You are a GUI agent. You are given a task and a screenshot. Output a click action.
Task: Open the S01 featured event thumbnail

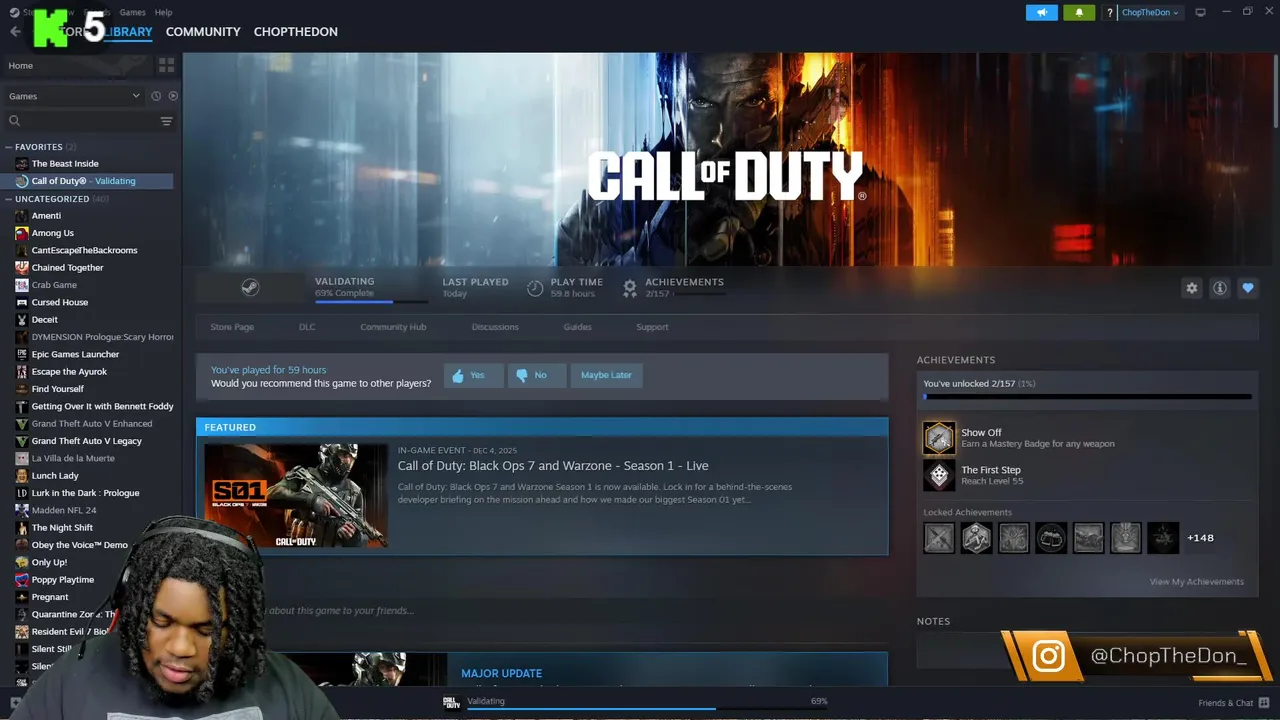(296, 495)
